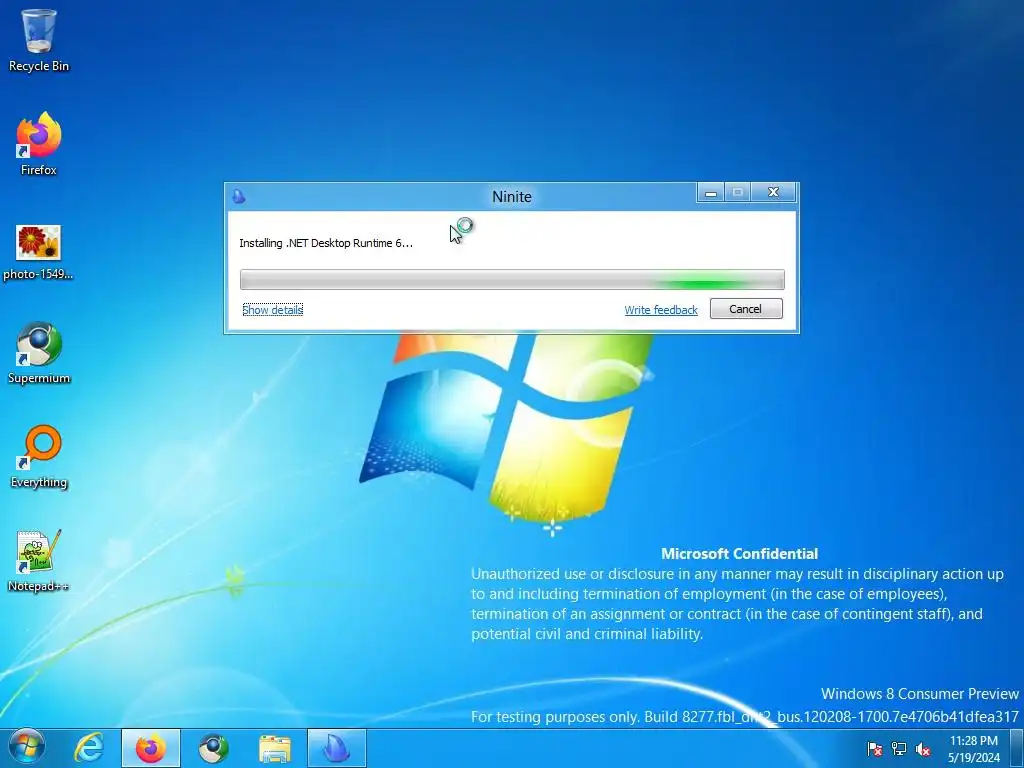Screen dimensions: 1024x768
Task: Open the Action Center flag tray icon
Action: (874, 749)
